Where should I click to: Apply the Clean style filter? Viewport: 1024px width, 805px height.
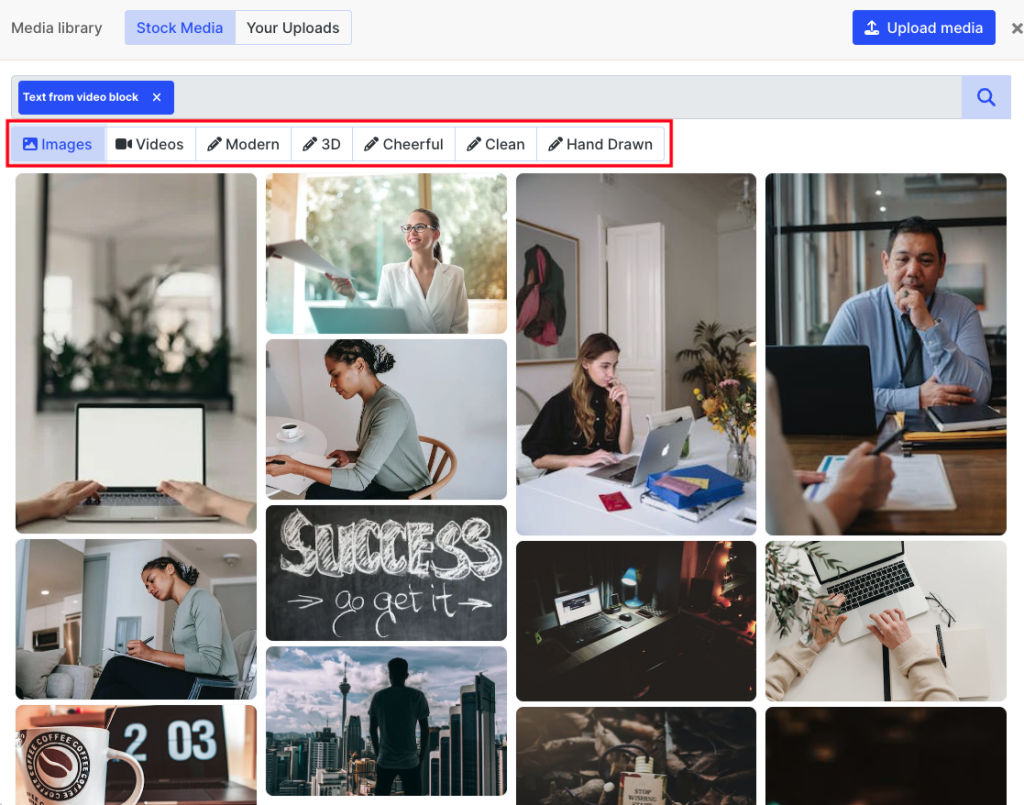pos(496,144)
